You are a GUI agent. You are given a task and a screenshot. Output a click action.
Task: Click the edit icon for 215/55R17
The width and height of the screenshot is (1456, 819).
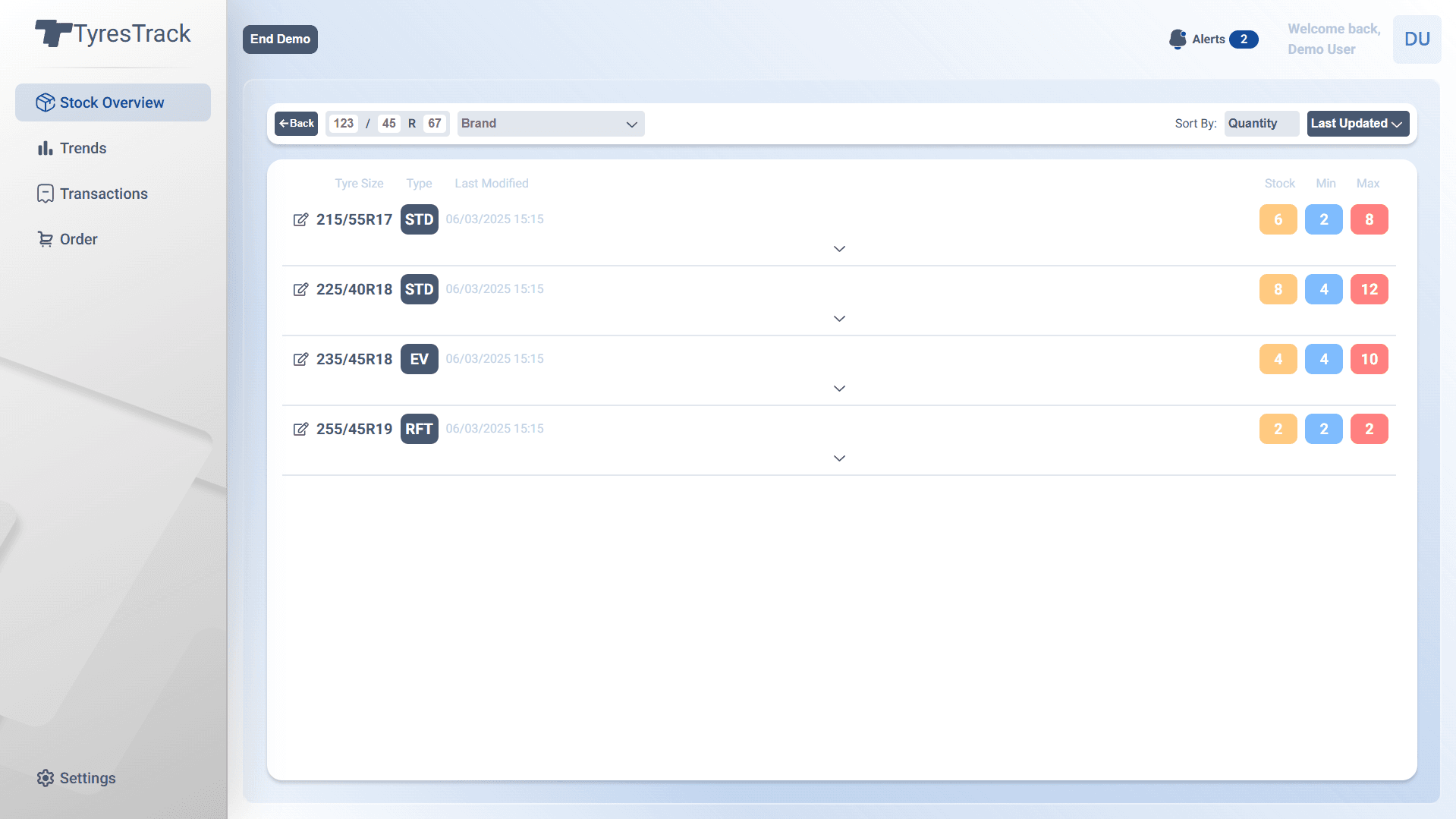pyautogui.click(x=300, y=219)
